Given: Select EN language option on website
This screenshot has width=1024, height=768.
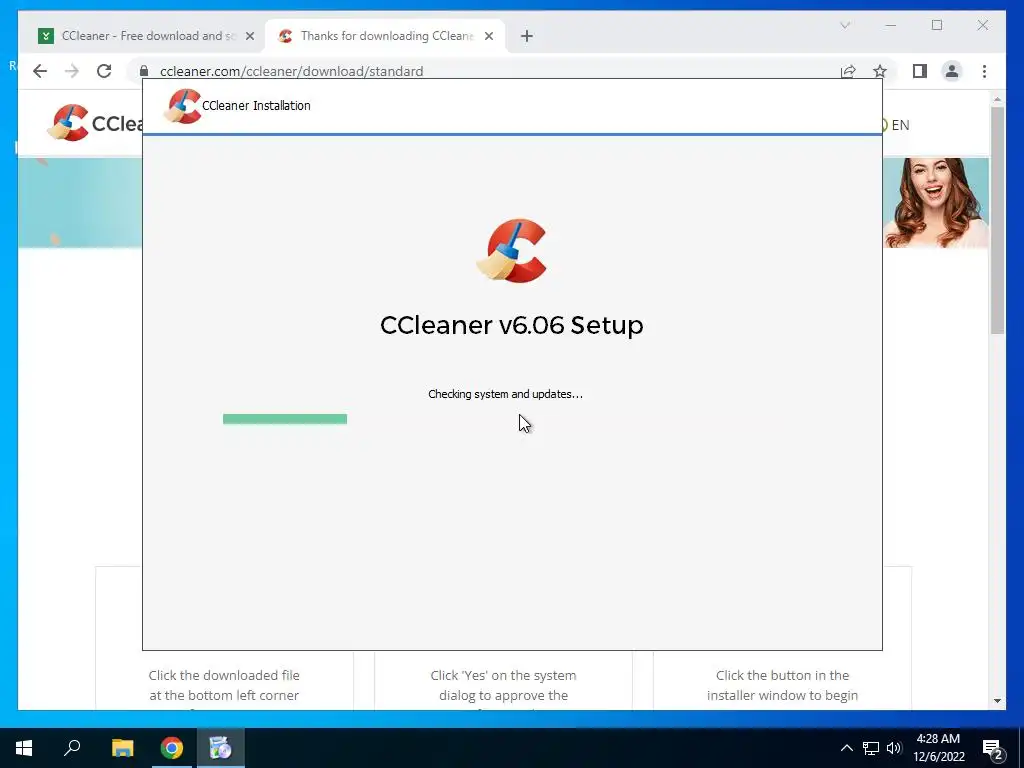Looking at the screenshot, I should coord(900,125).
